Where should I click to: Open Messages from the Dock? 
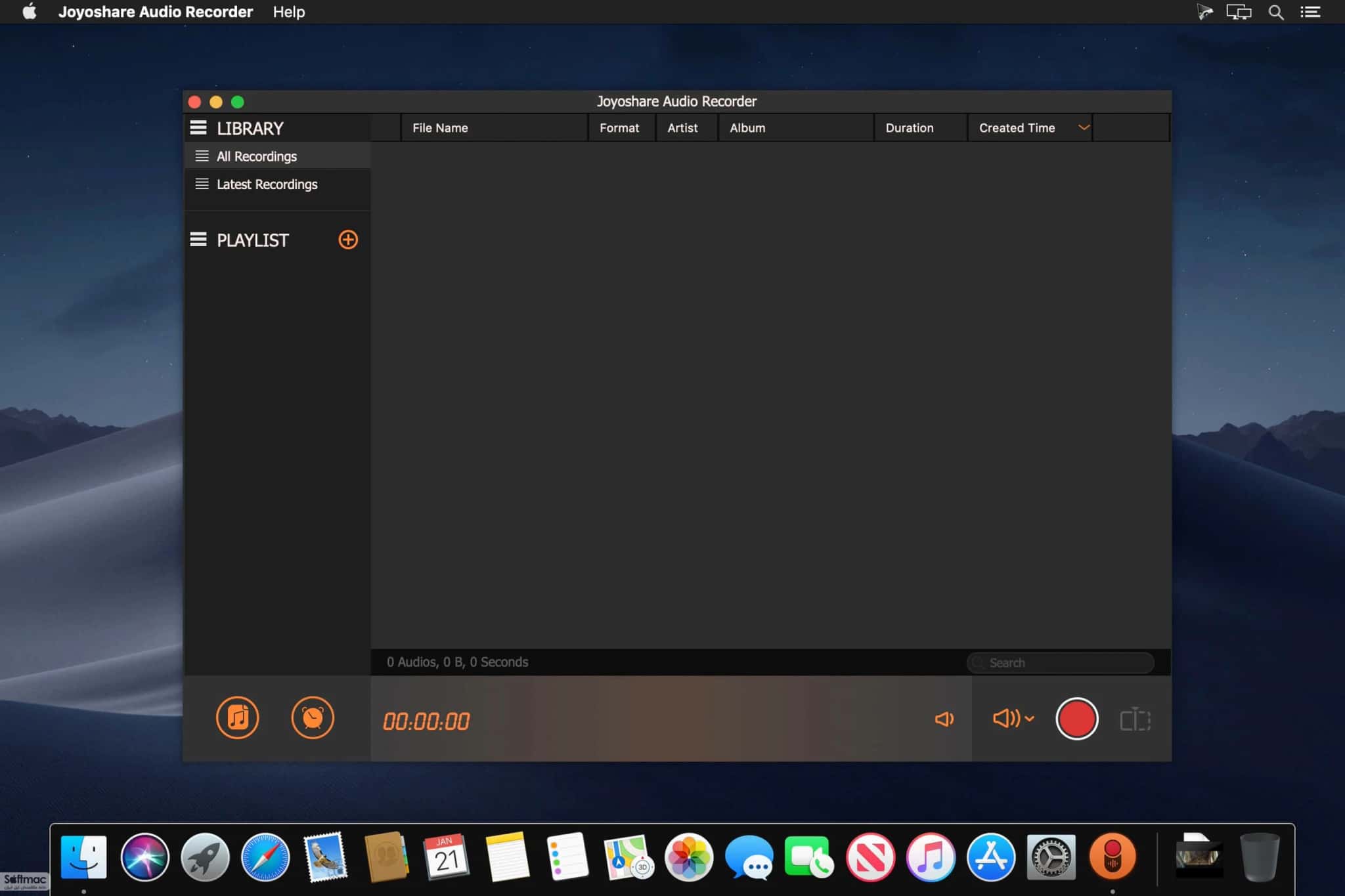[749, 857]
